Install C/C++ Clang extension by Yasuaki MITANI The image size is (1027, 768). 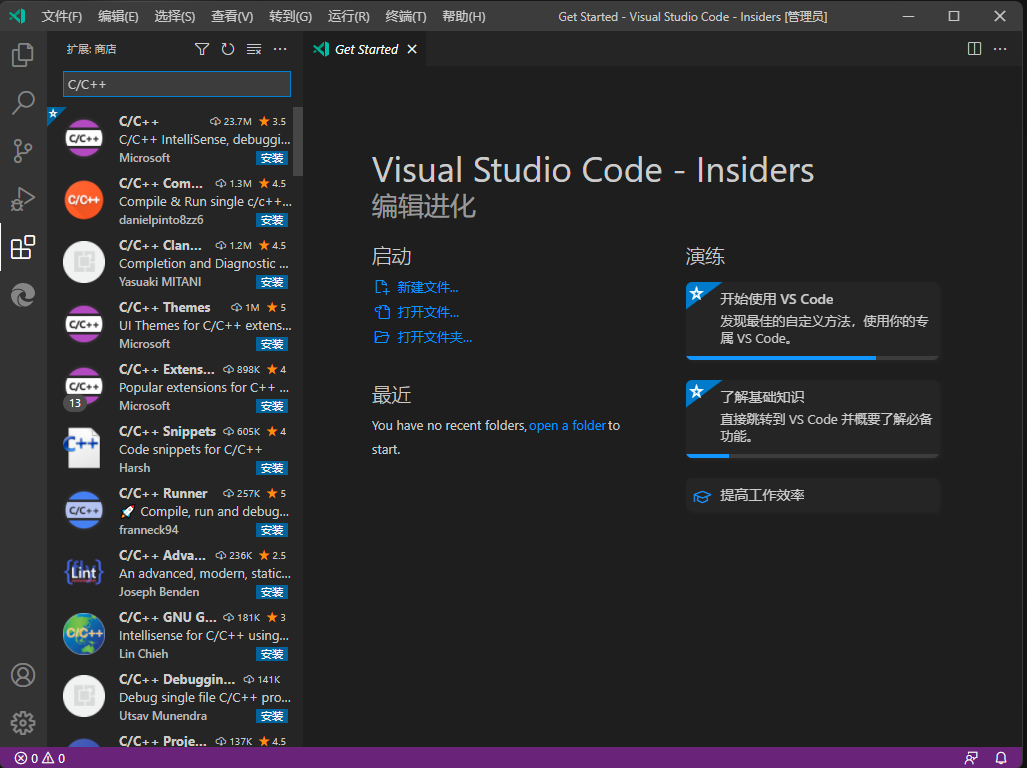[x=272, y=282]
